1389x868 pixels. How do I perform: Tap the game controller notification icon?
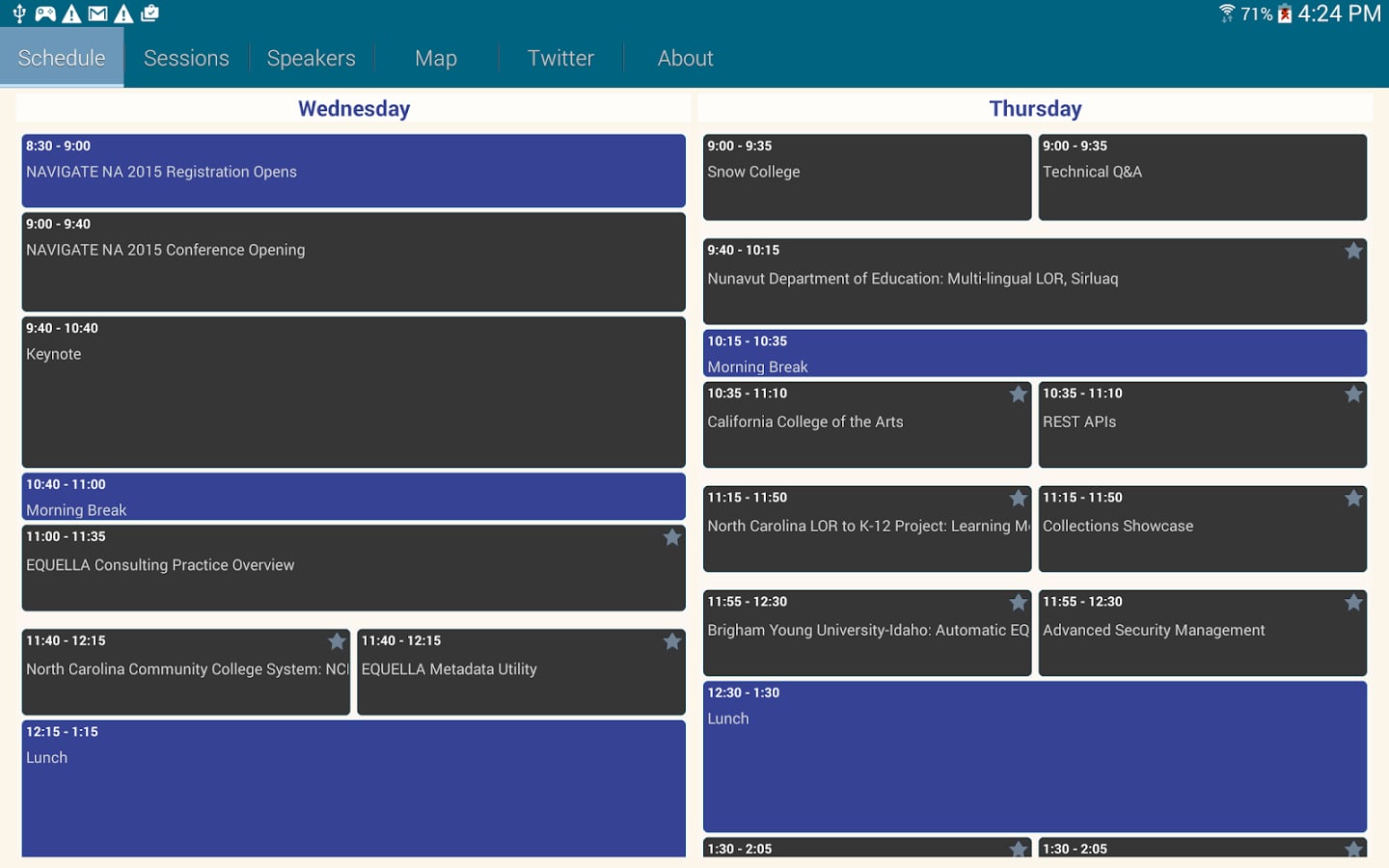point(45,14)
